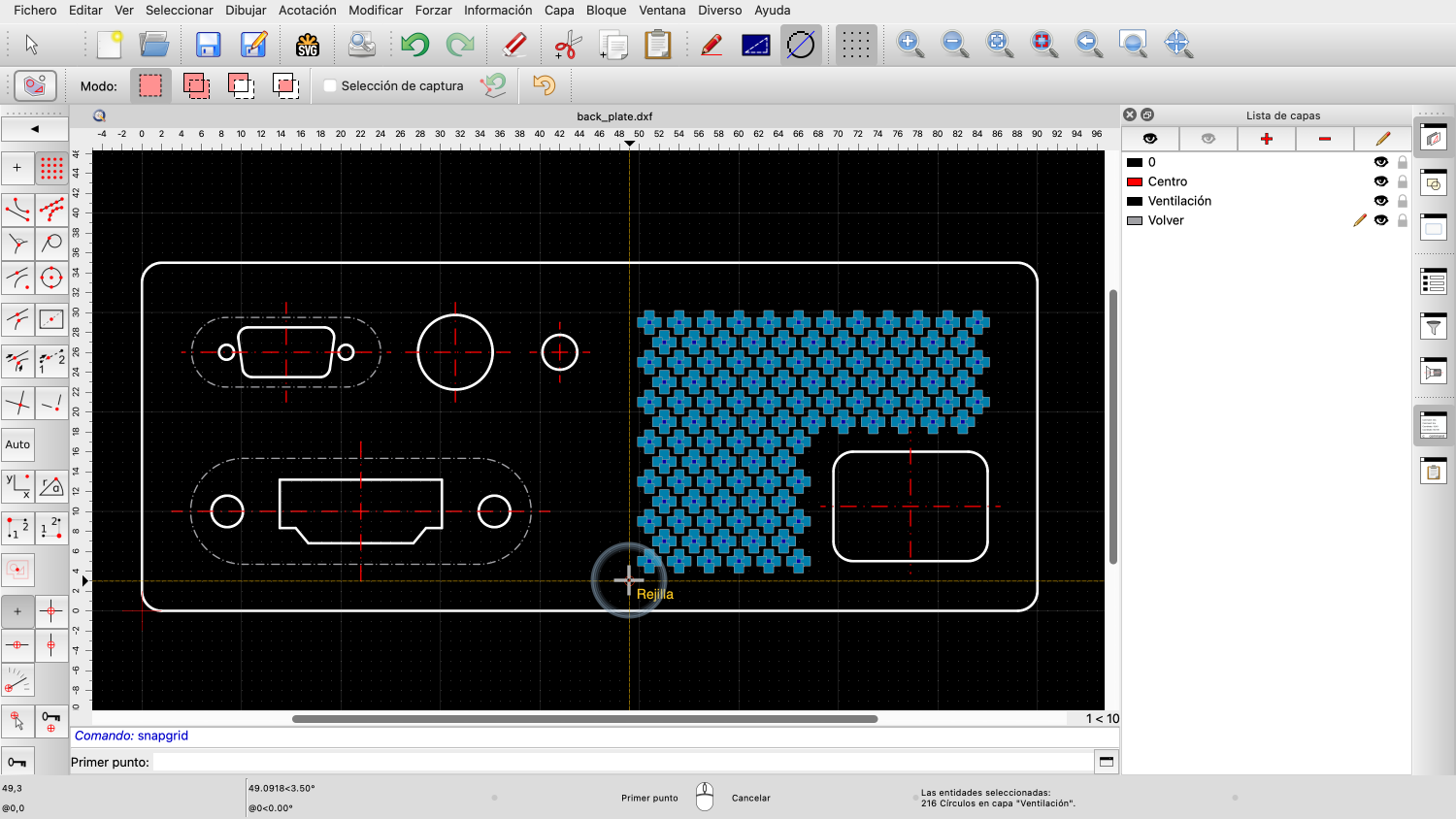Toggle the grid display icon
This screenshot has width=1456, height=819.
click(x=855, y=45)
